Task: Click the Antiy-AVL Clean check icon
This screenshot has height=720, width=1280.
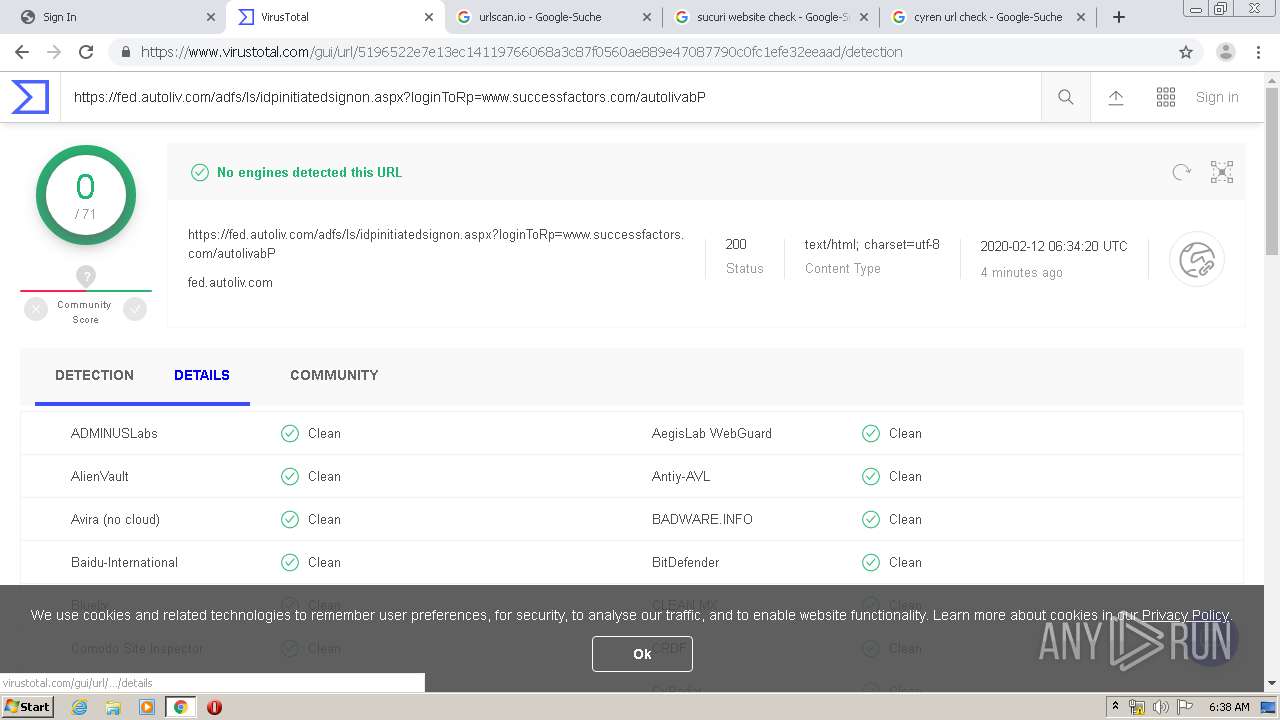Action: 871,476
